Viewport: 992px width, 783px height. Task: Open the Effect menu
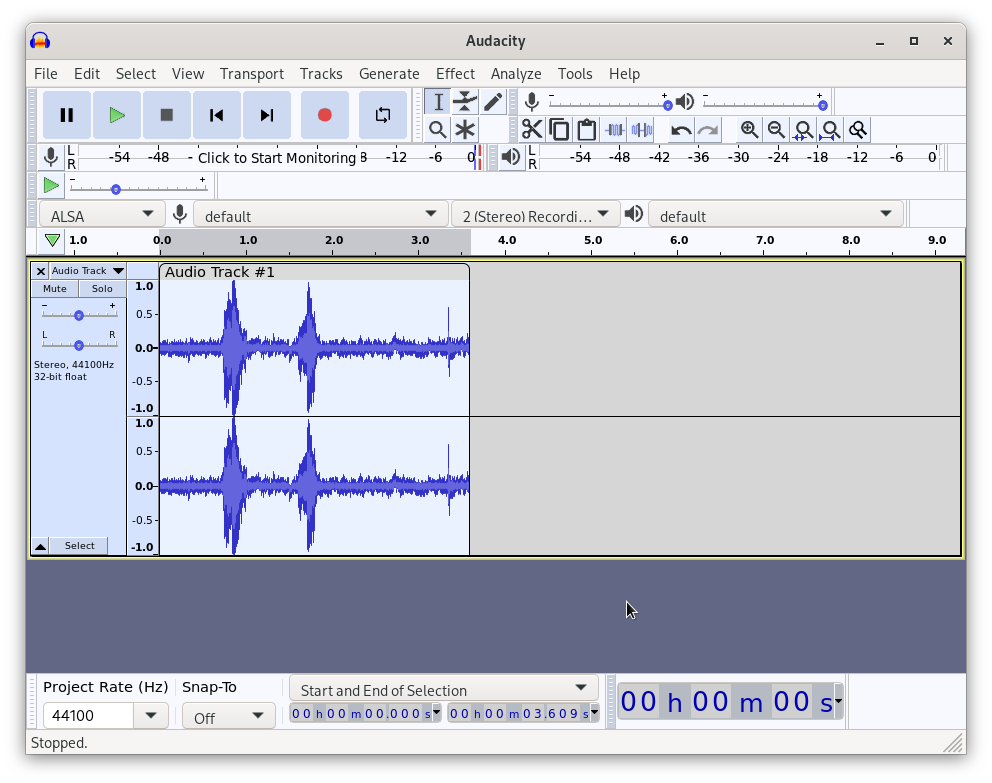[455, 73]
